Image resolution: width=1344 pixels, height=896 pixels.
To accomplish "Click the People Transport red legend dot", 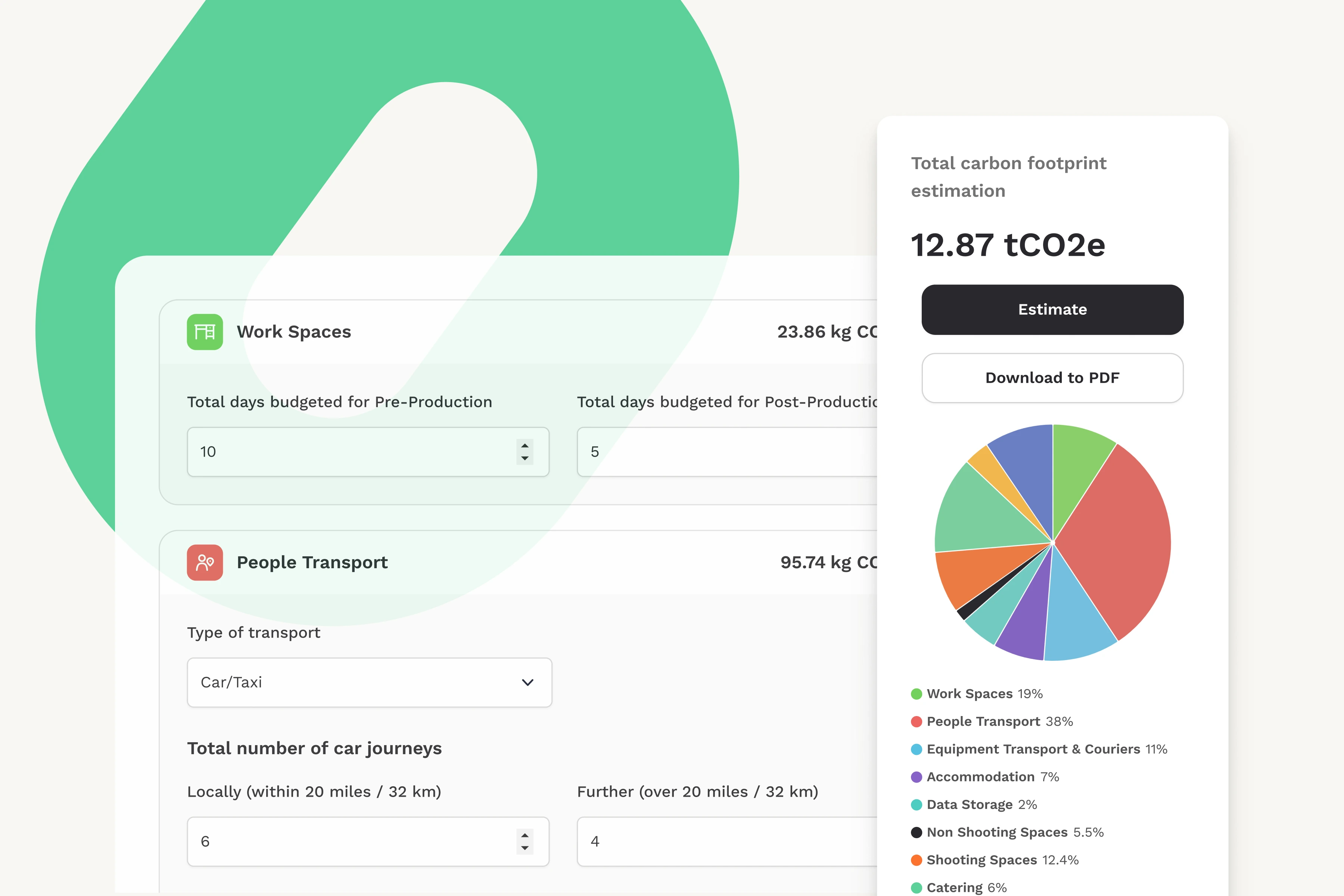I will 917,722.
